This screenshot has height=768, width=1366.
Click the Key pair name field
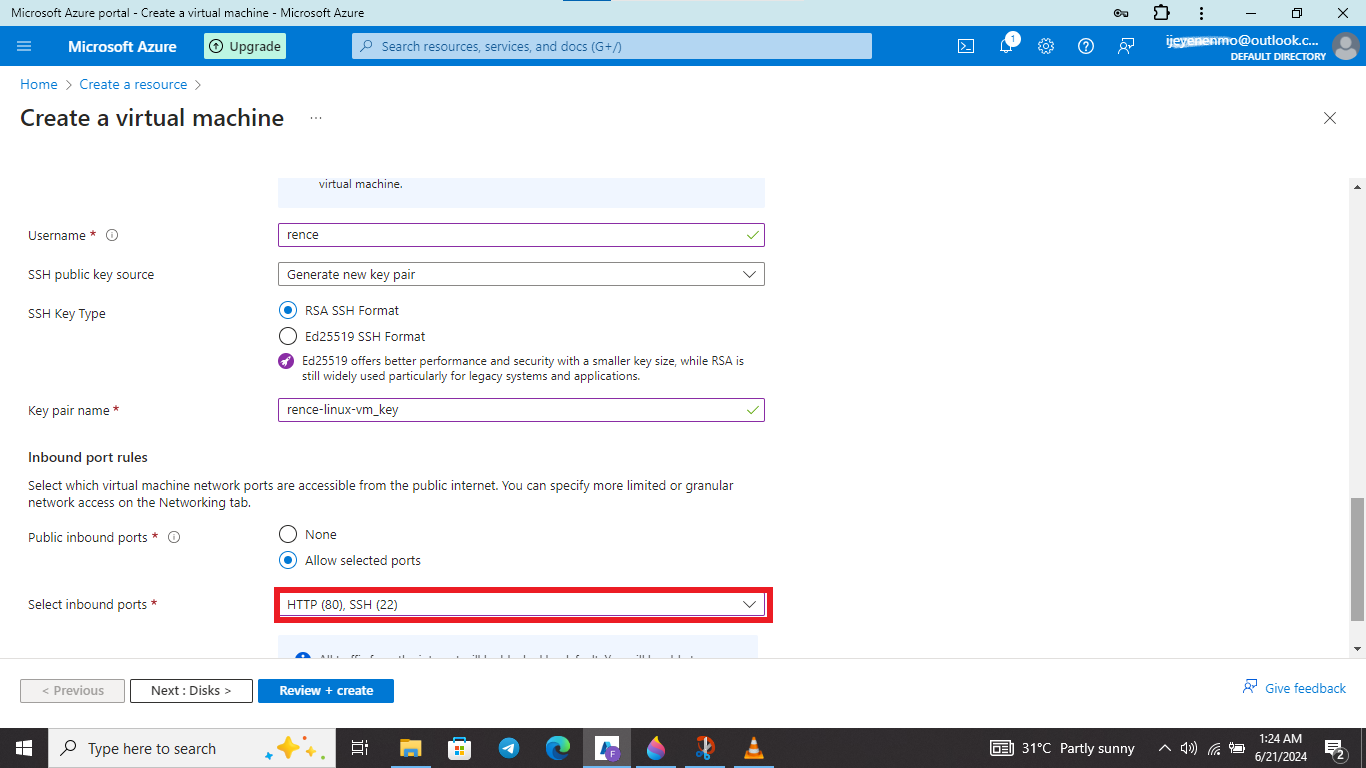coord(521,410)
